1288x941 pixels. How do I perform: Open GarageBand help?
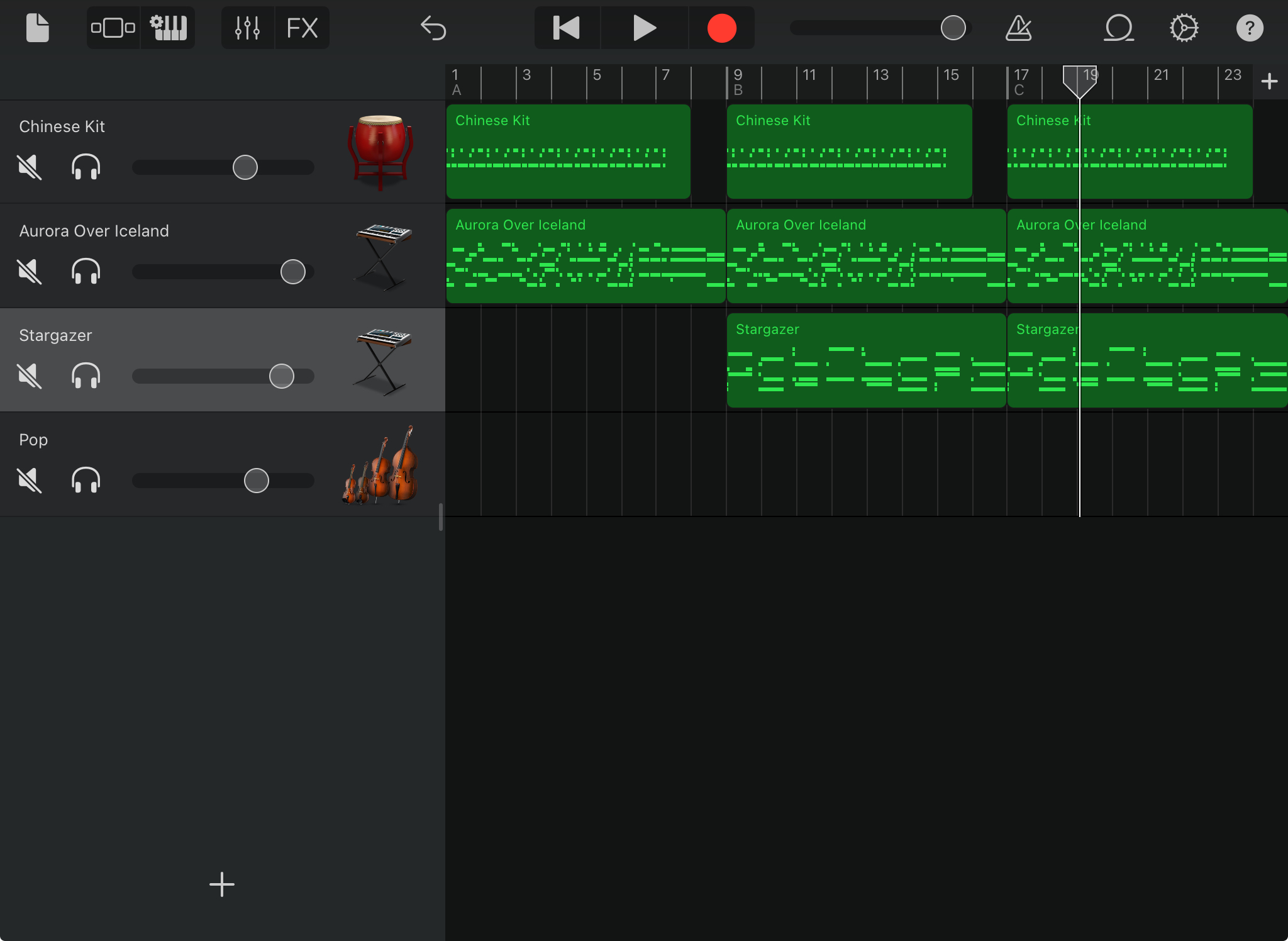click(x=1250, y=28)
